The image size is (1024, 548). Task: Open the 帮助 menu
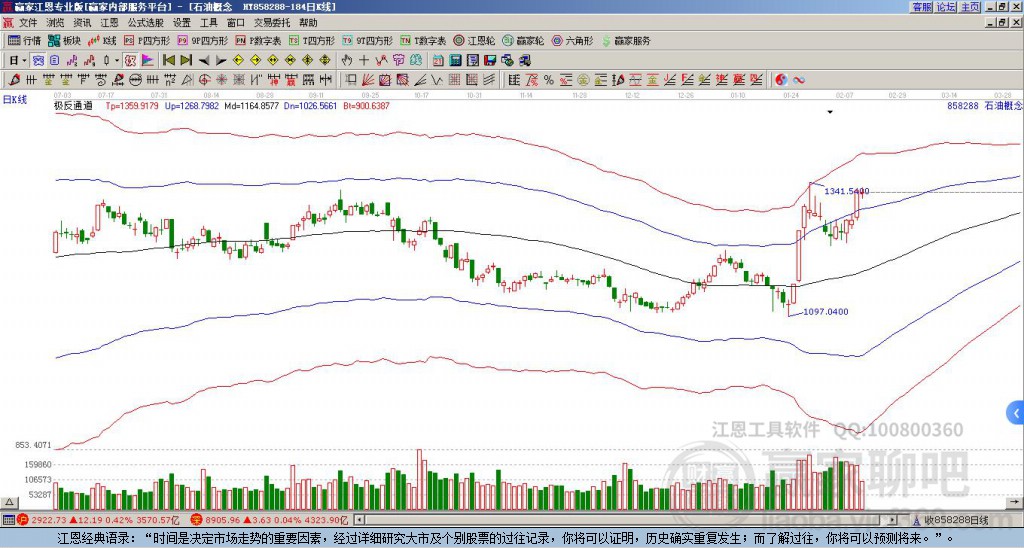coord(308,23)
